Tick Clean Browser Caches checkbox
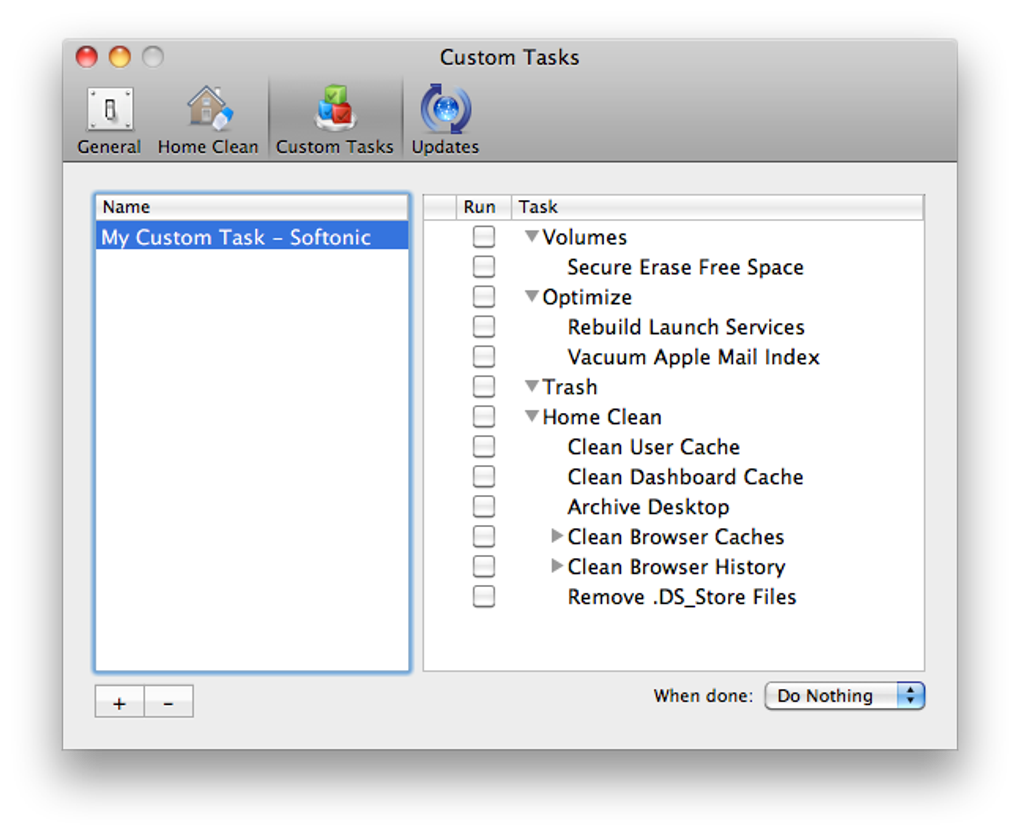1020x836 pixels. tap(483, 536)
